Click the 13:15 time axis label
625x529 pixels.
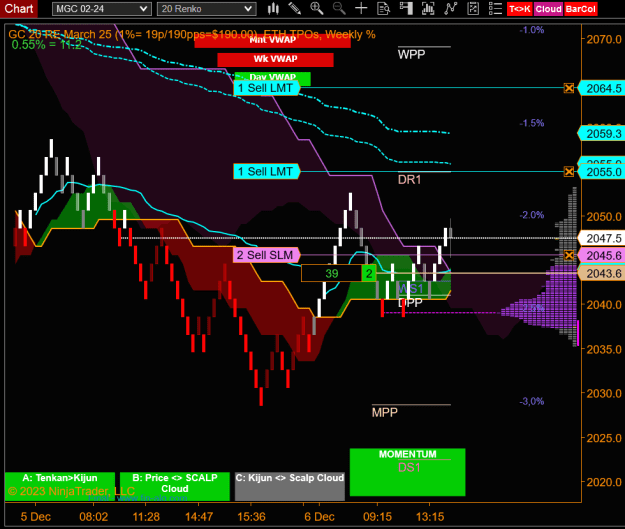430,517
